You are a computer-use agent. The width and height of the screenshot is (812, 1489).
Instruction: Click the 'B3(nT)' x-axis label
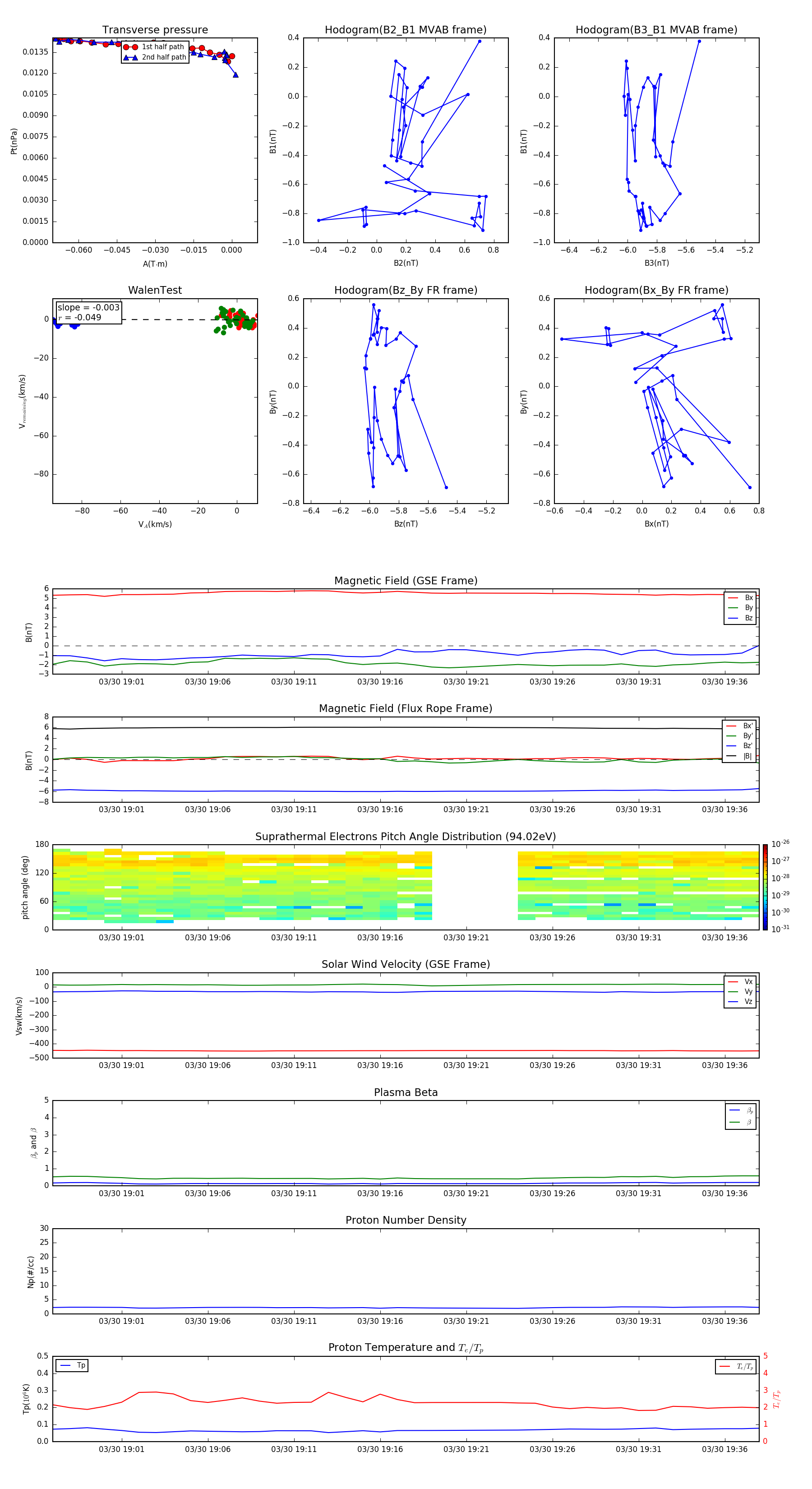click(x=656, y=263)
